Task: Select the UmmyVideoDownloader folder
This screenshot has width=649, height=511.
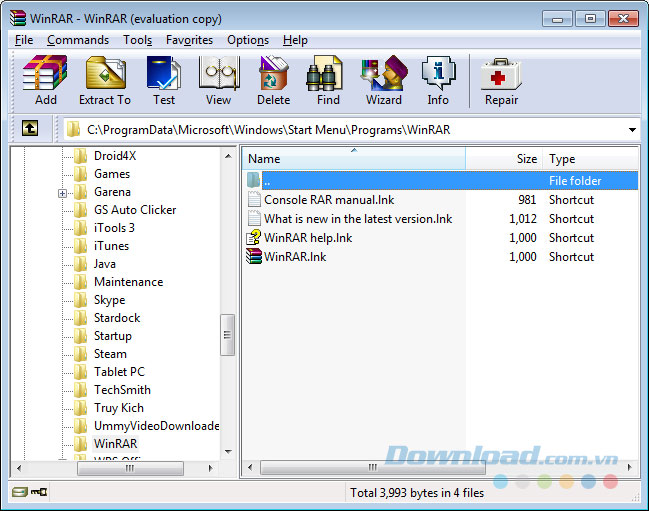Action: coord(156,426)
